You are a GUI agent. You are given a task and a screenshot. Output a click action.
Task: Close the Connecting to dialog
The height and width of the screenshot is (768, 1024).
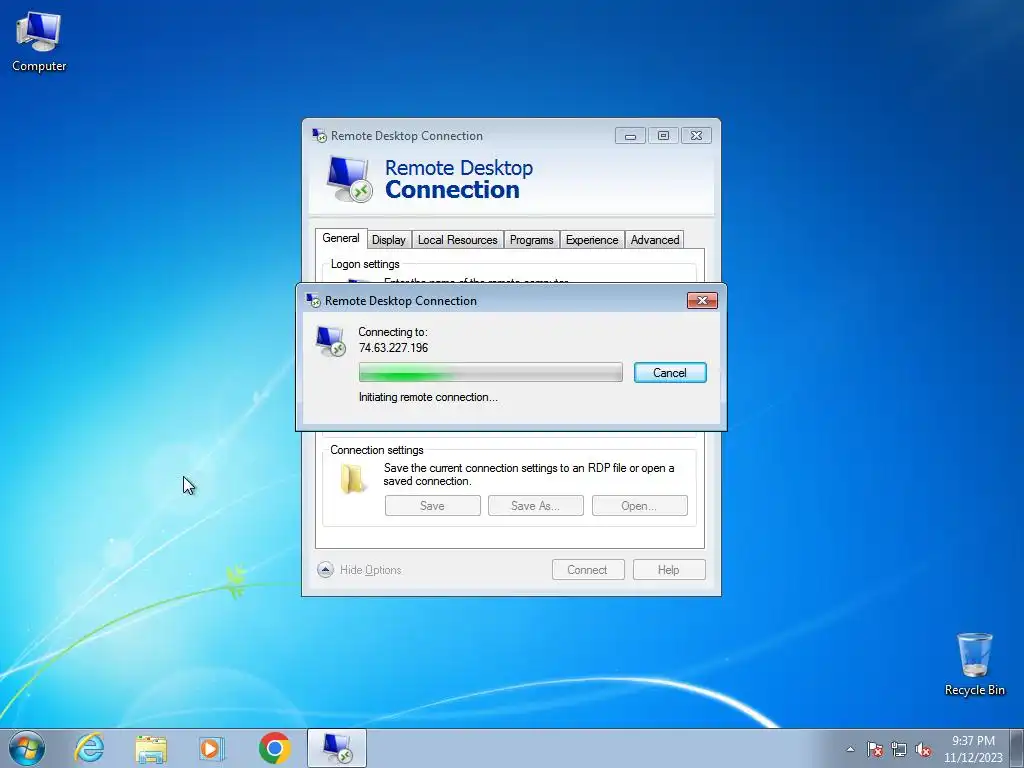pyautogui.click(x=702, y=300)
